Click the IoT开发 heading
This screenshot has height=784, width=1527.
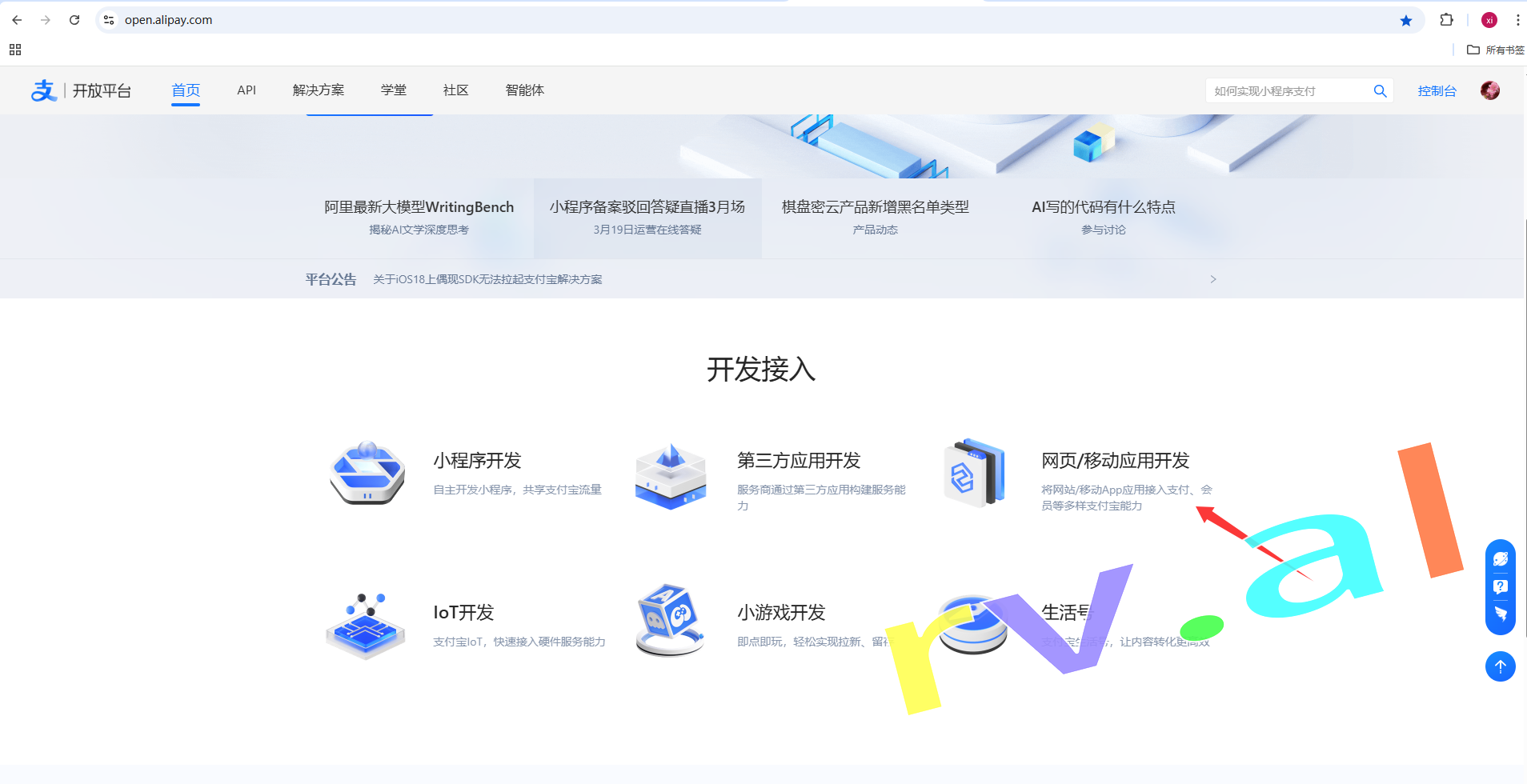pyautogui.click(x=463, y=613)
